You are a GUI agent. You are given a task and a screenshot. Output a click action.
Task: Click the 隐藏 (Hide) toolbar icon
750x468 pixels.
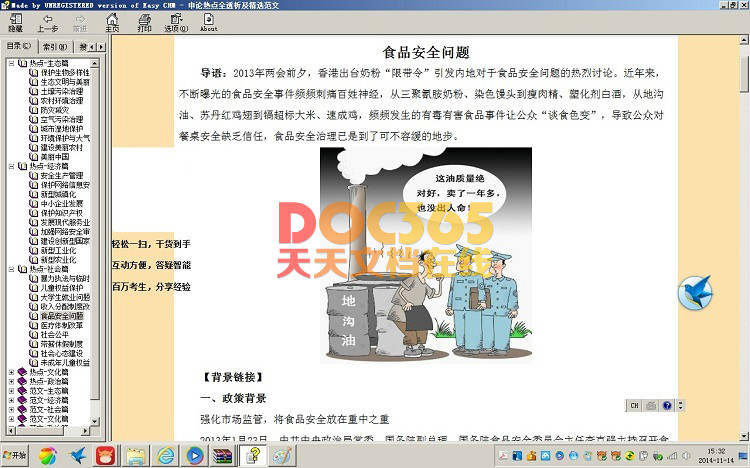point(15,22)
